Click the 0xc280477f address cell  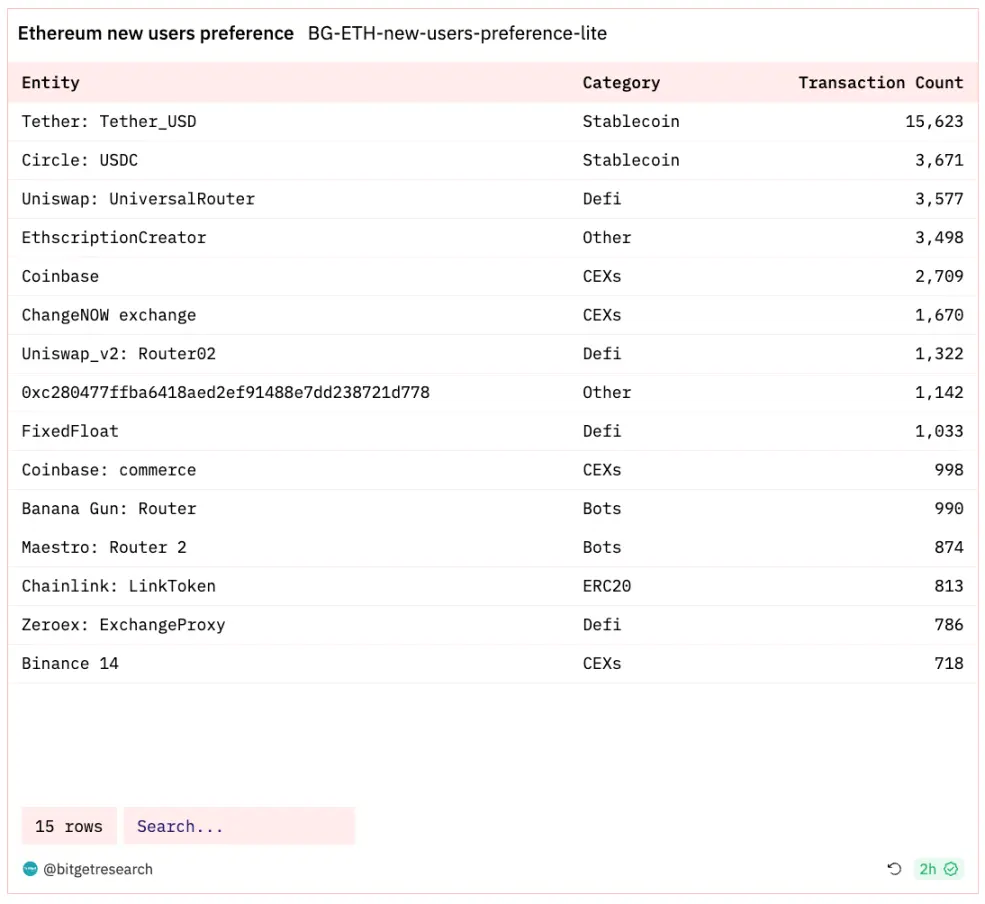pyautogui.click(x=225, y=393)
